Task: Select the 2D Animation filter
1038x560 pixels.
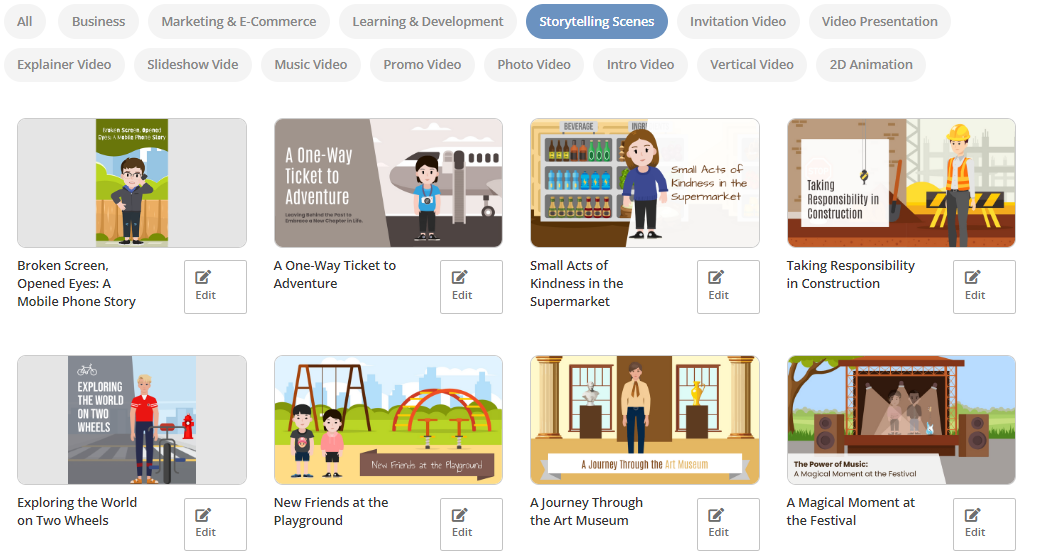Action: 871,64
